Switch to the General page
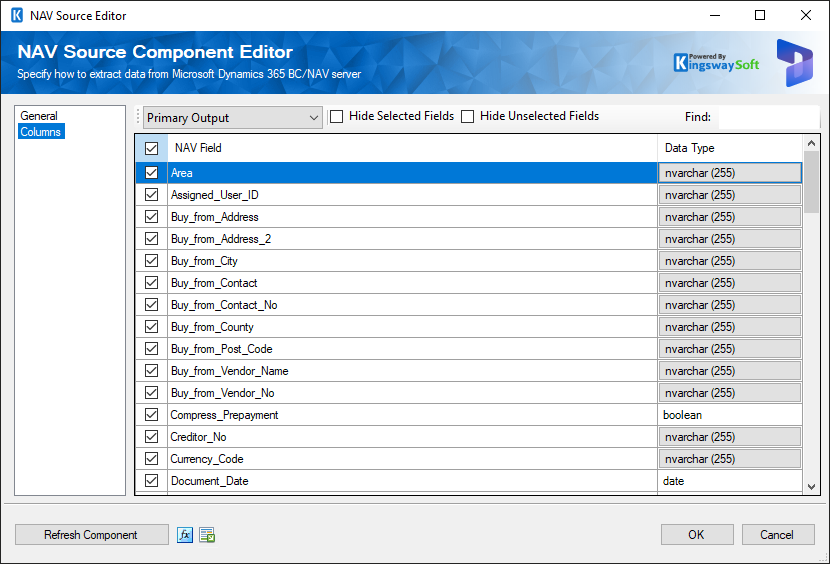 [39, 115]
